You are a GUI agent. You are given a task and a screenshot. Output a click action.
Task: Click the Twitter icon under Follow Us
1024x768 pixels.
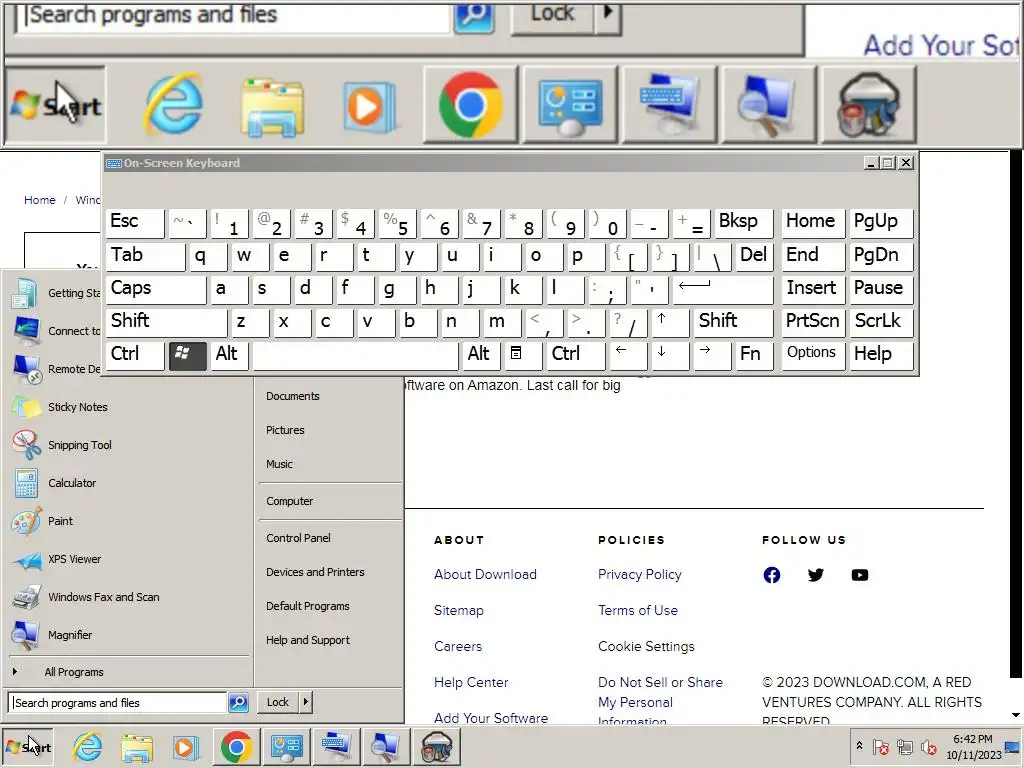coord(816,575)
